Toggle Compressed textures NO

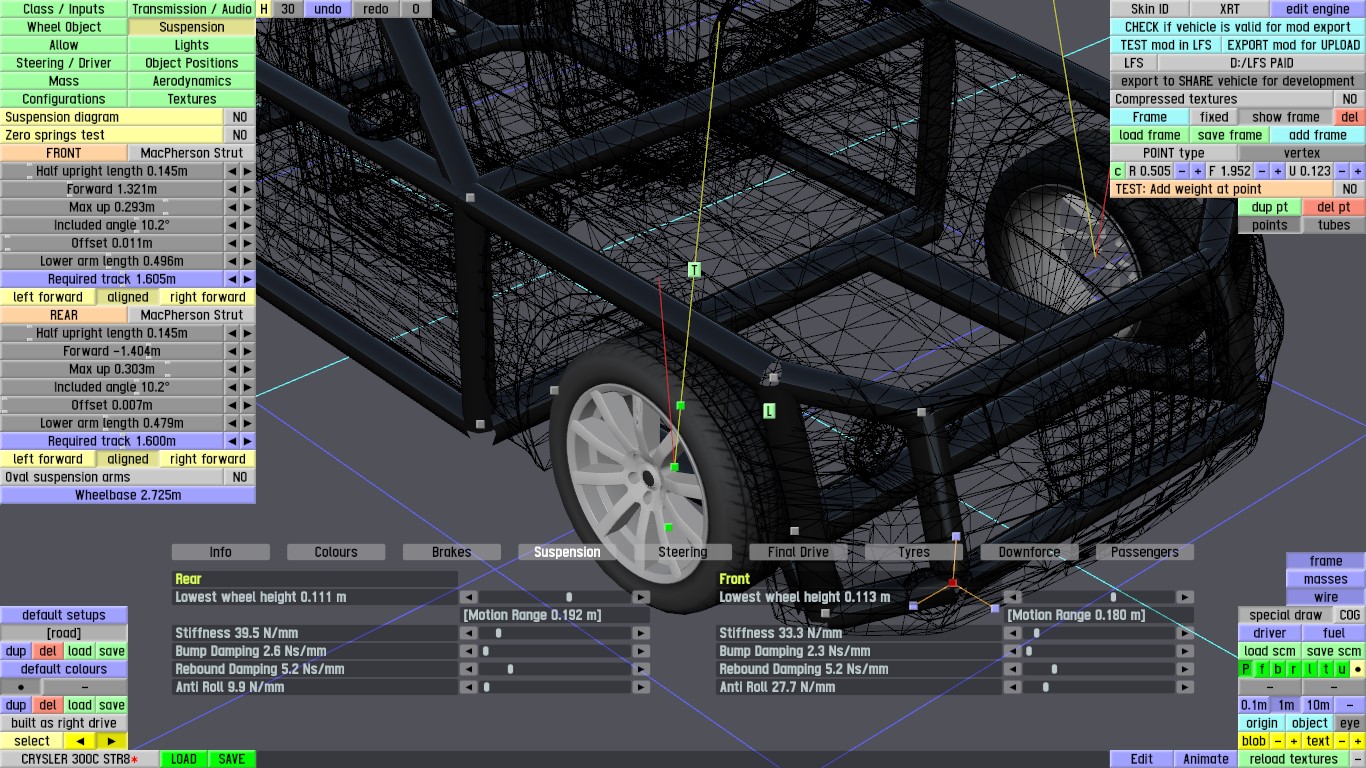click(1350, 99)
